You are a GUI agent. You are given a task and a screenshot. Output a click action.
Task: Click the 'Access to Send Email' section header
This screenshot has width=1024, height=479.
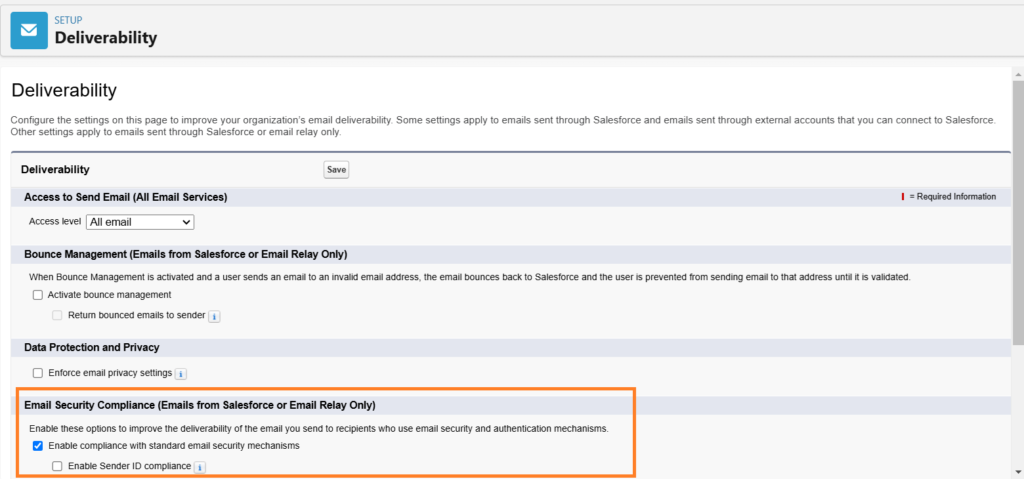tap(126, 197)
